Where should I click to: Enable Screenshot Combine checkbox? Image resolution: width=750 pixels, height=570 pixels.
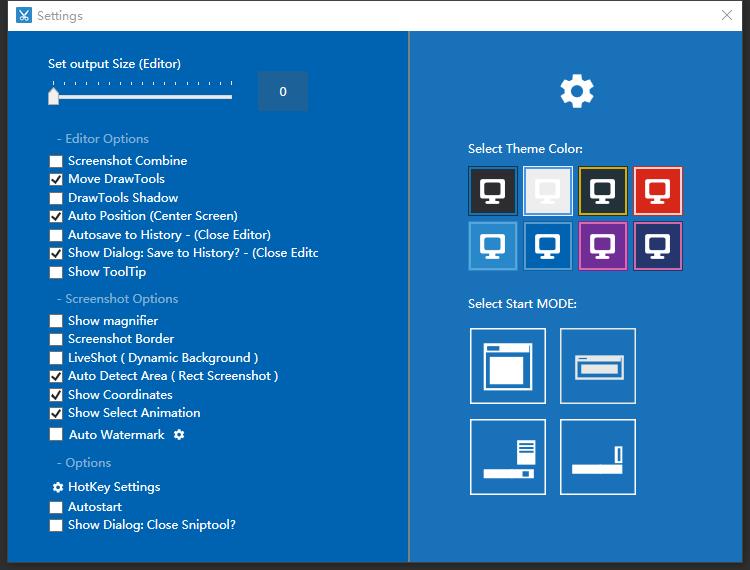click(56, 161)
